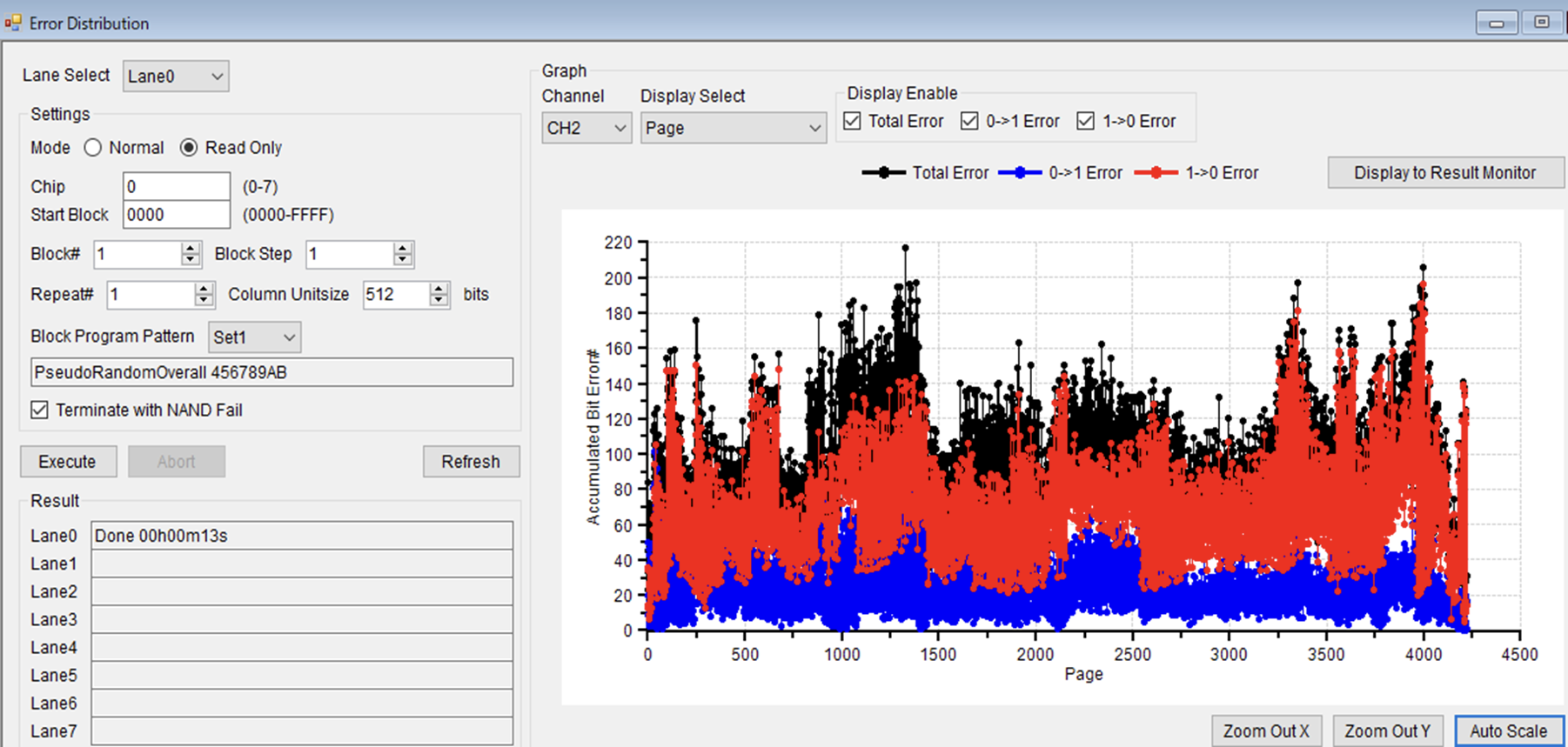Open the Lane Select dropdown
The image size is (1568, 747).
pos(176,77)
